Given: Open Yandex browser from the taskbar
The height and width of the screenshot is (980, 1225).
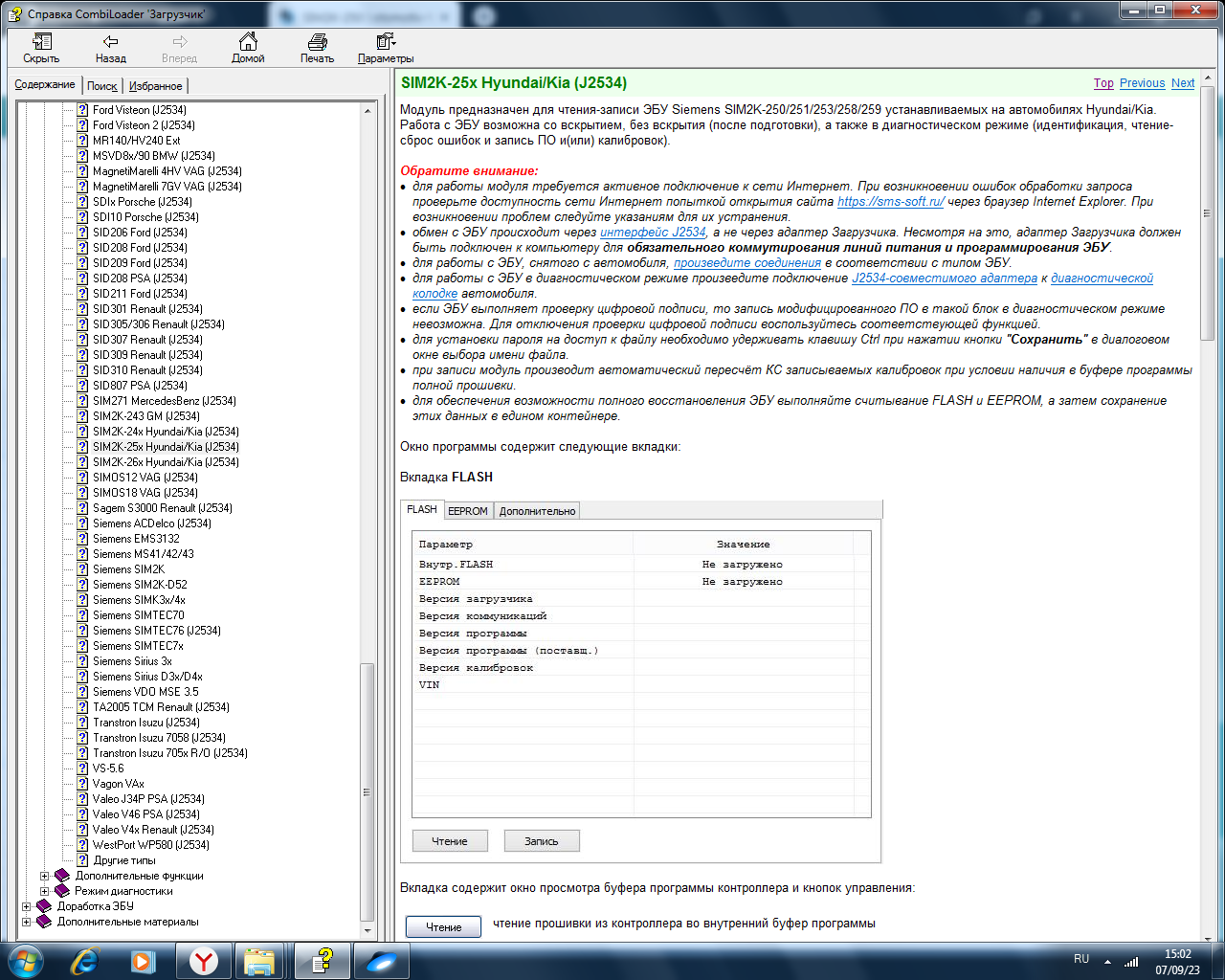Looking at the screenshot, I should [x=203, y=960].
